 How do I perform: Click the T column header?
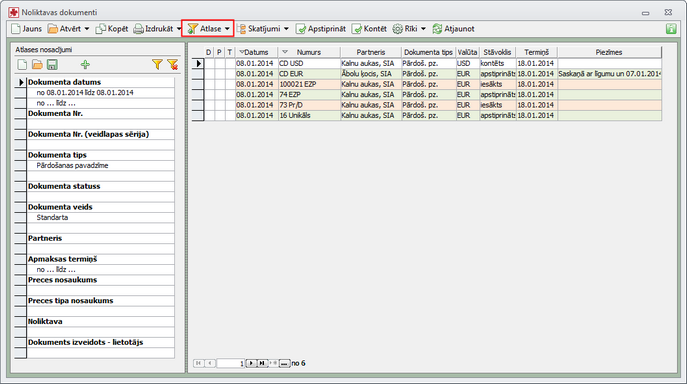pyautogui.click(x=230, y=52)
